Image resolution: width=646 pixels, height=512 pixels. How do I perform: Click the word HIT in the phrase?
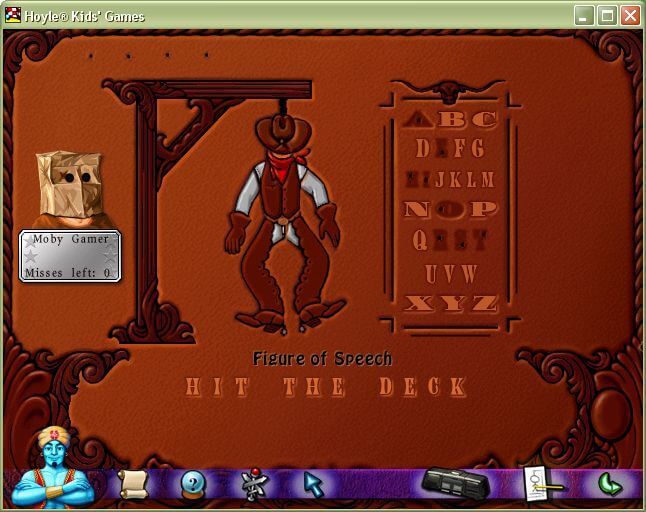tap(218, 387)
